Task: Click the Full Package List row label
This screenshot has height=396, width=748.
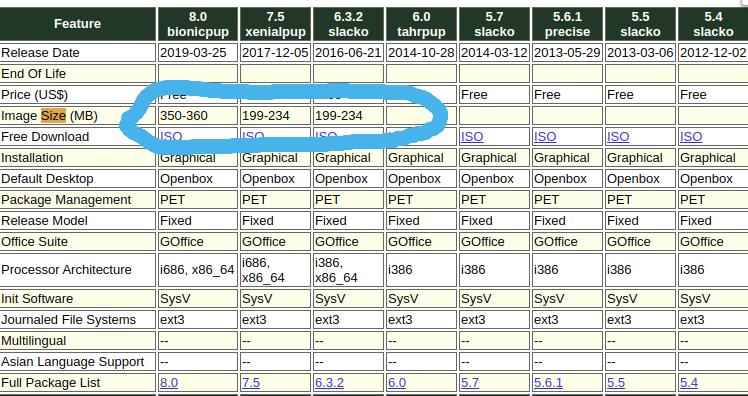Action: coord(51,383)
